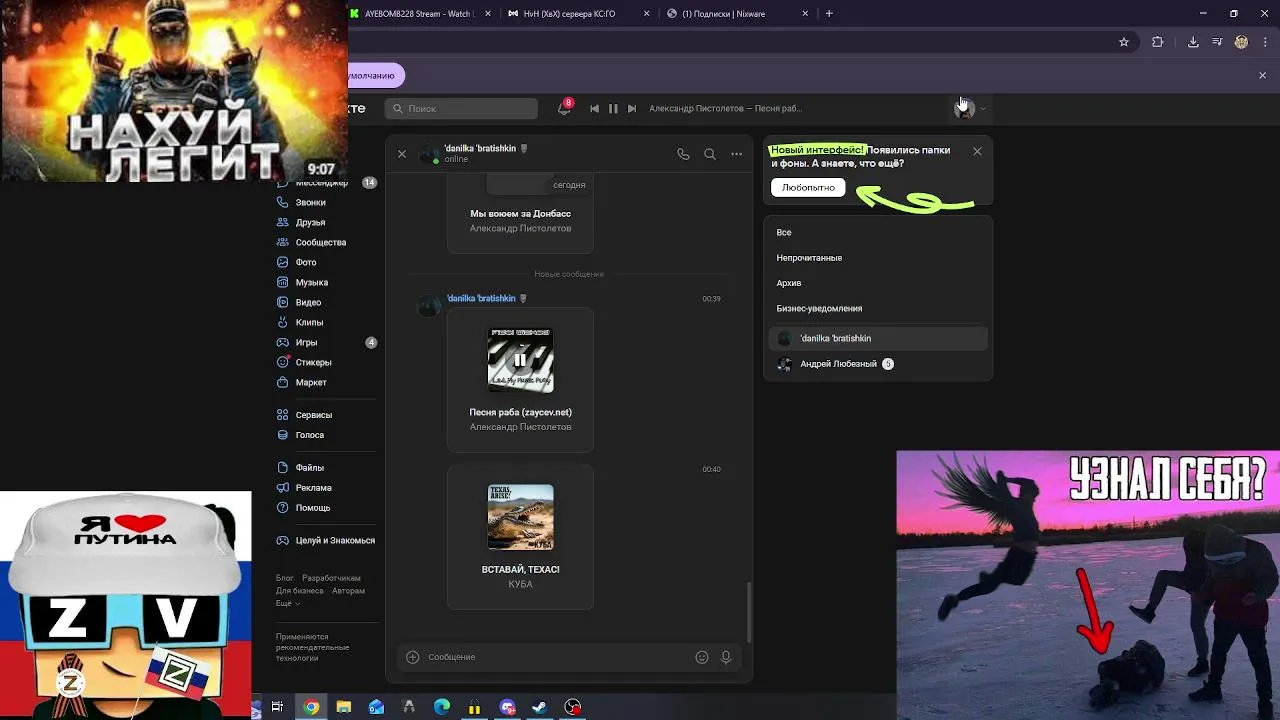The height and width of the screenshot is (720, 1280).
Task: Close the default-browser infobar
Action: 1262,75
